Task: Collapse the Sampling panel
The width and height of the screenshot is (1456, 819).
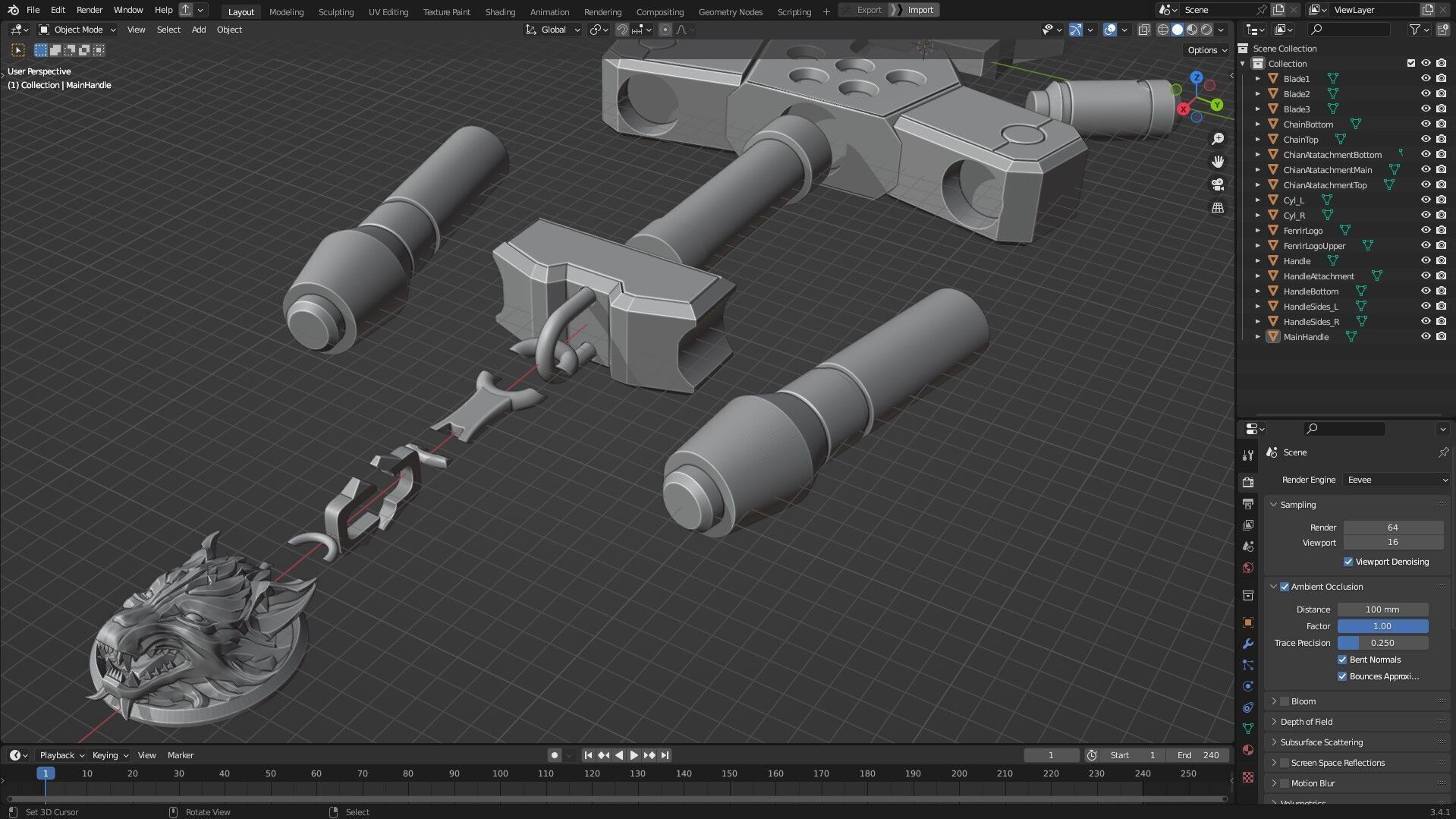Action: 1274,505
